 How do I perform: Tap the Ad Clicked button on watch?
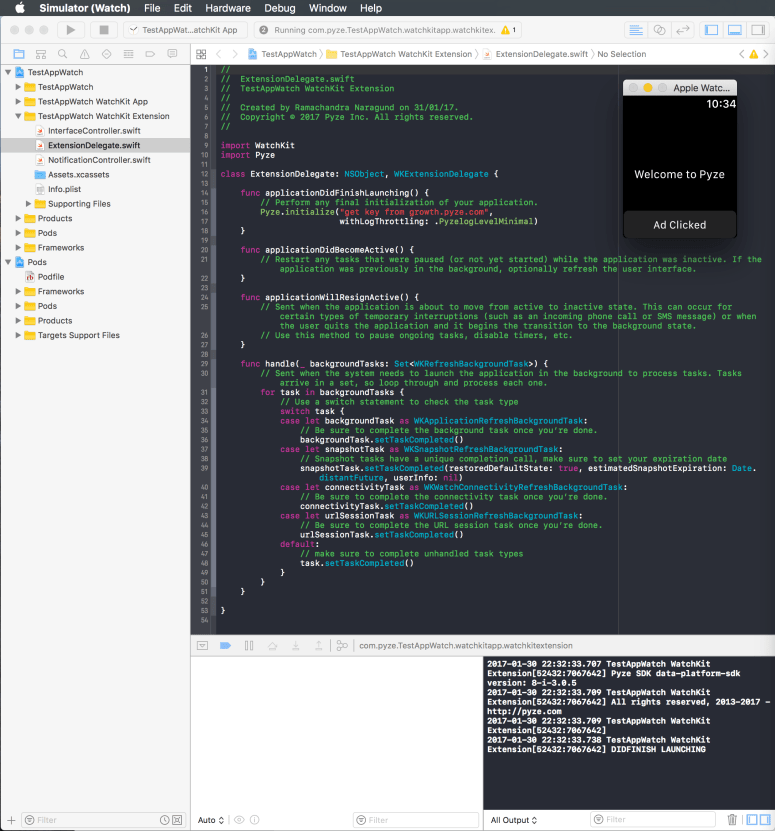(x=679, y=225)
